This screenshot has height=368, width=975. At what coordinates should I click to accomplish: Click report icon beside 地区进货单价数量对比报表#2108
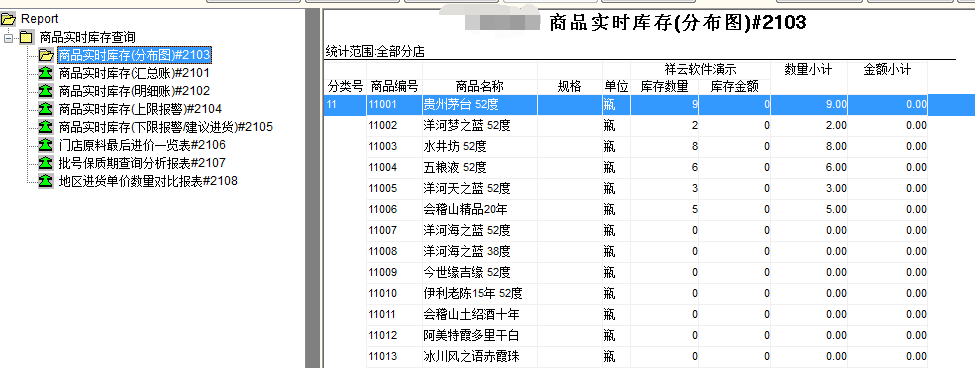[45, 182]
